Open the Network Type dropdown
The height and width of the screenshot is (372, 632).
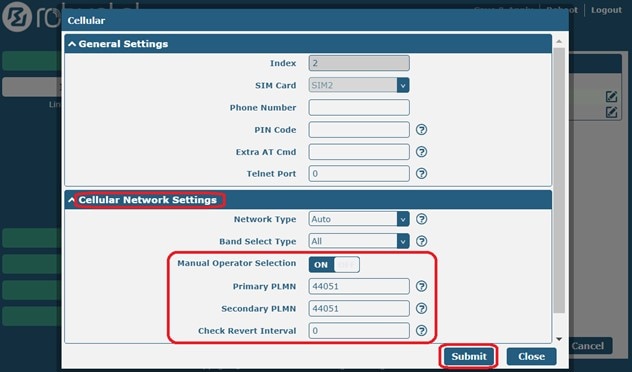(359, 219)
